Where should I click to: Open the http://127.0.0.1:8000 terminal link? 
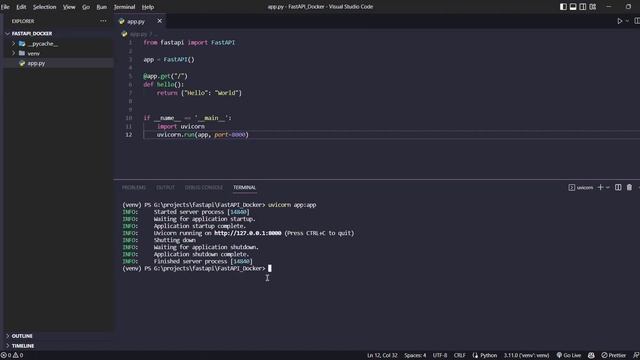point(248,233)
